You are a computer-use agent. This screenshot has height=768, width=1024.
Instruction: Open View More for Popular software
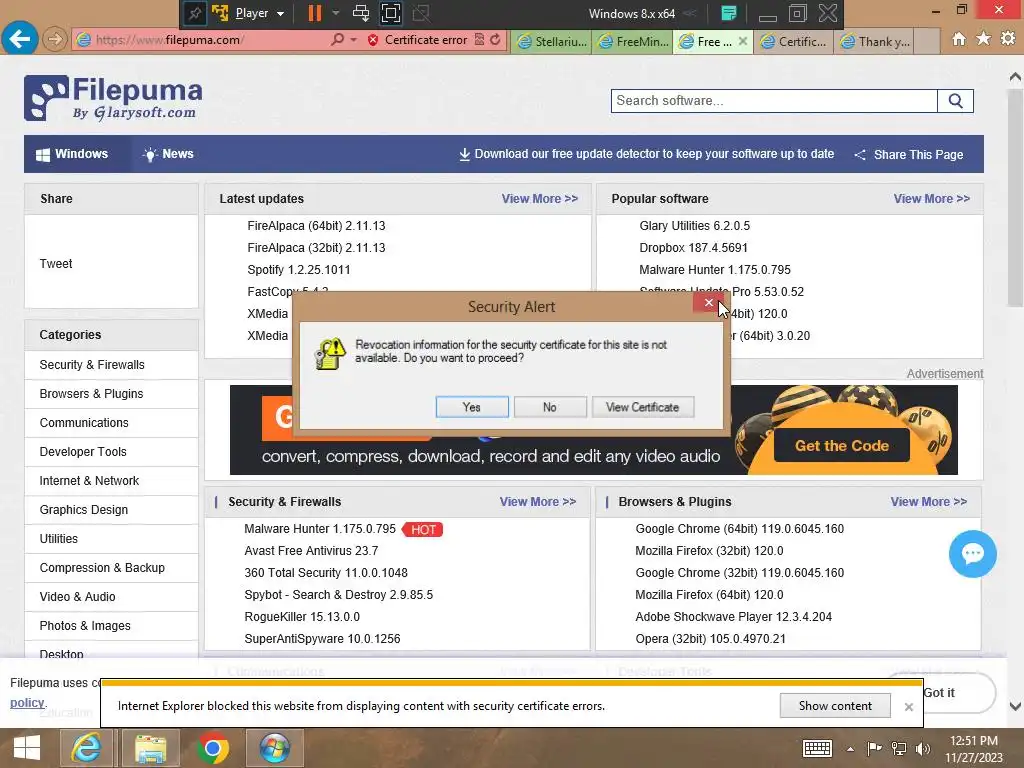931,199
